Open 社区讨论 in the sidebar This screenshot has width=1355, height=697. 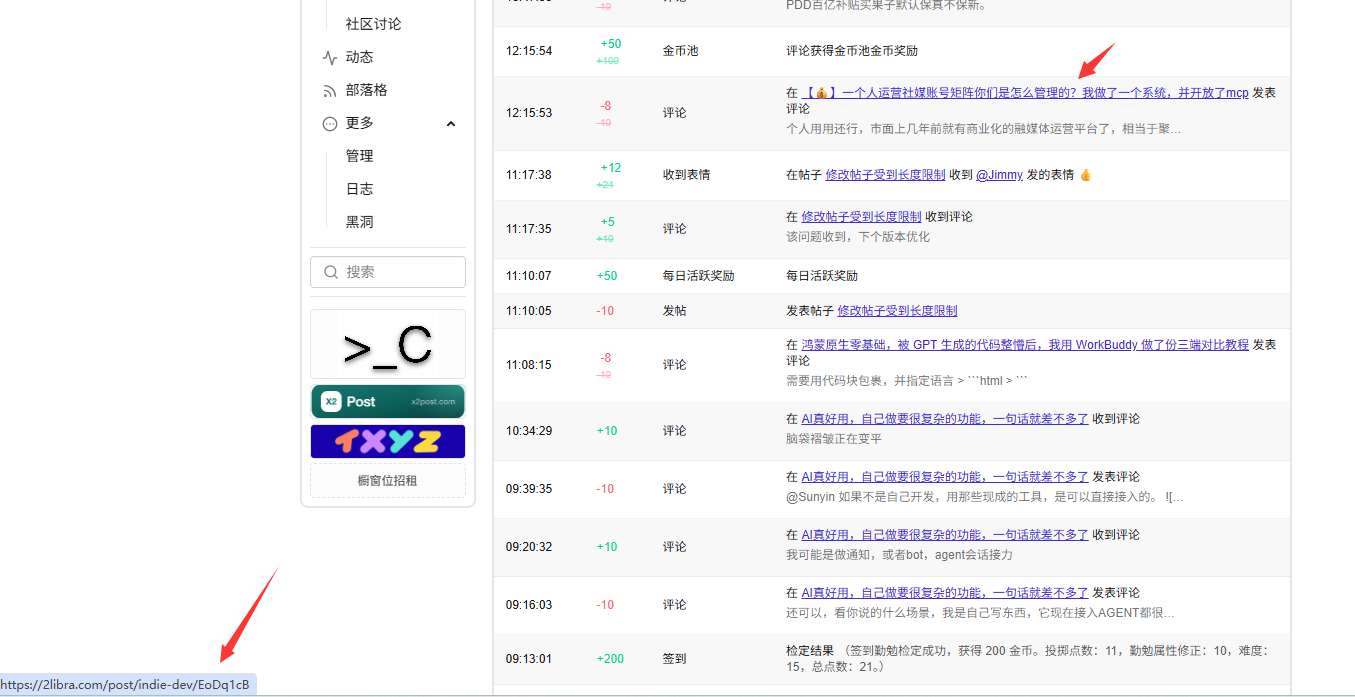coord(374,24)
